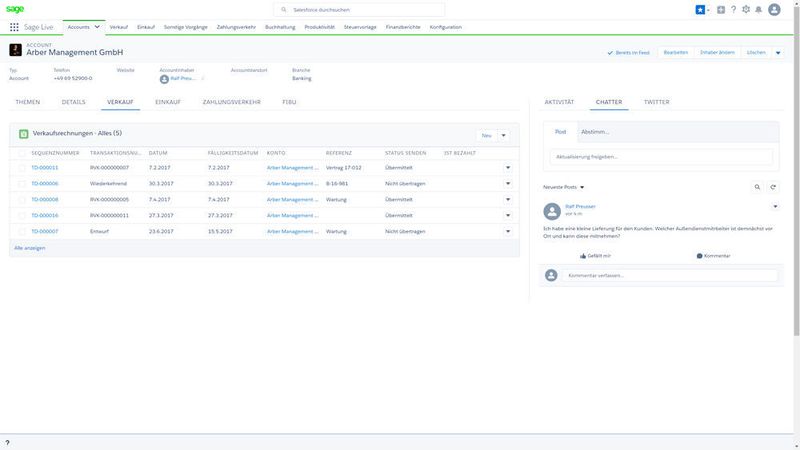The image size is (800, 450).
Task: Open row actions for TD-000006
Action: coord(508,184)
